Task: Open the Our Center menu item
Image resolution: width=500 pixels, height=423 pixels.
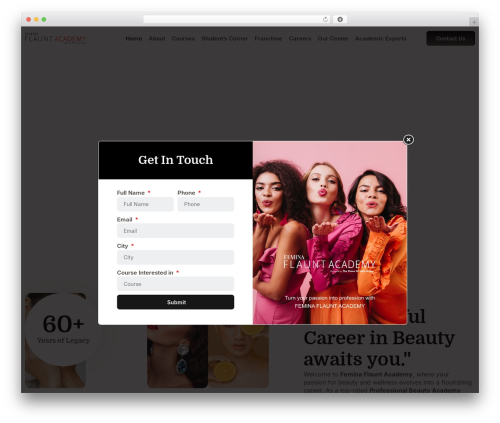Action: click(333, 38)
